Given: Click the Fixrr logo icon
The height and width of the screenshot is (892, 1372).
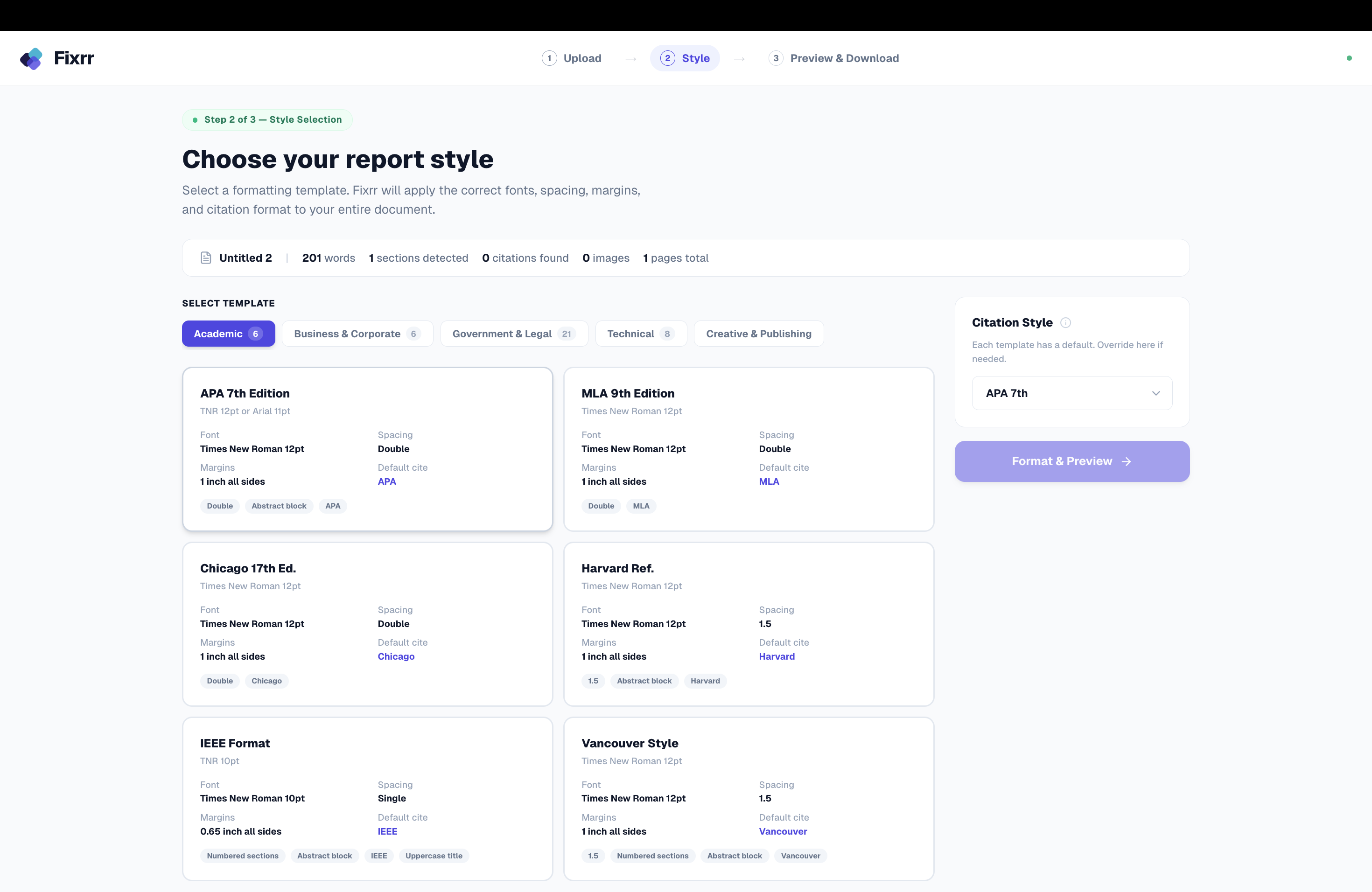Looking at the screenshot, I should click(31, 58).
